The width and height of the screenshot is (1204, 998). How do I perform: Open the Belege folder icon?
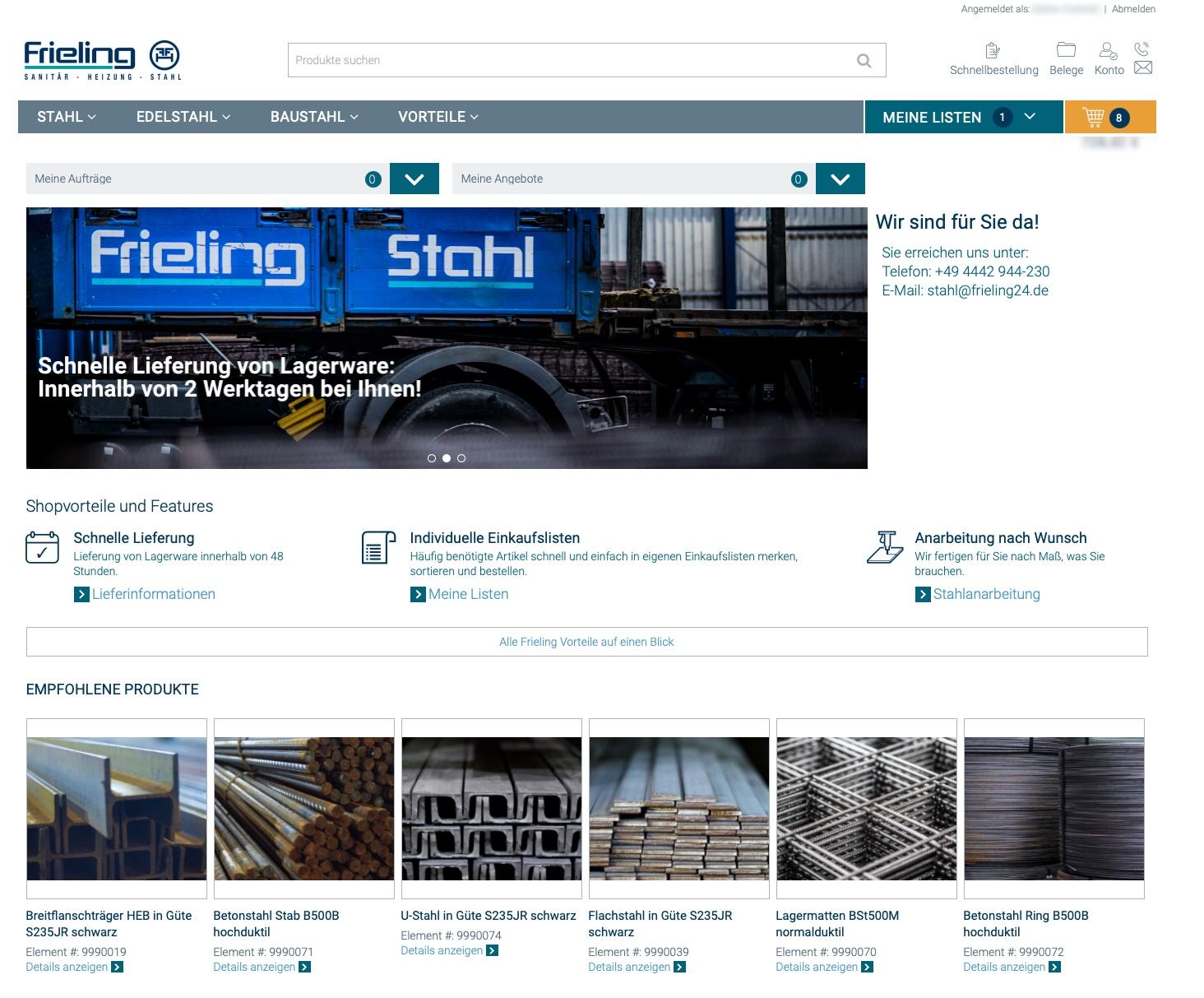tap(1066, 50)
